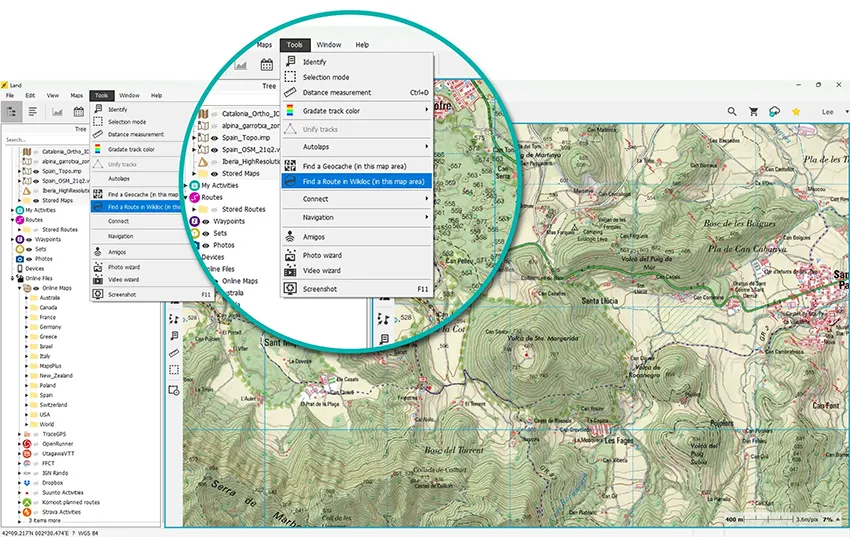Open the cloud sync icon
Screen dimensions: 850x537
click(775, 112)
